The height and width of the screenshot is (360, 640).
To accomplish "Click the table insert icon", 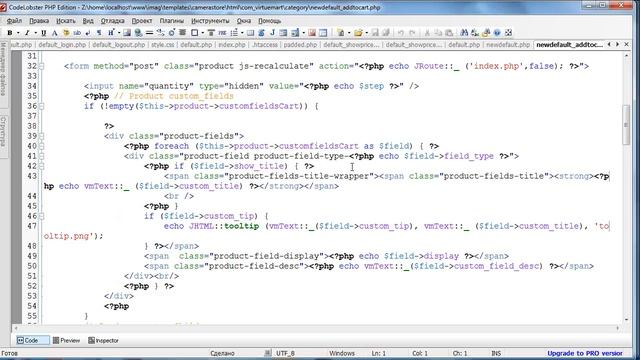I will 251,33.
